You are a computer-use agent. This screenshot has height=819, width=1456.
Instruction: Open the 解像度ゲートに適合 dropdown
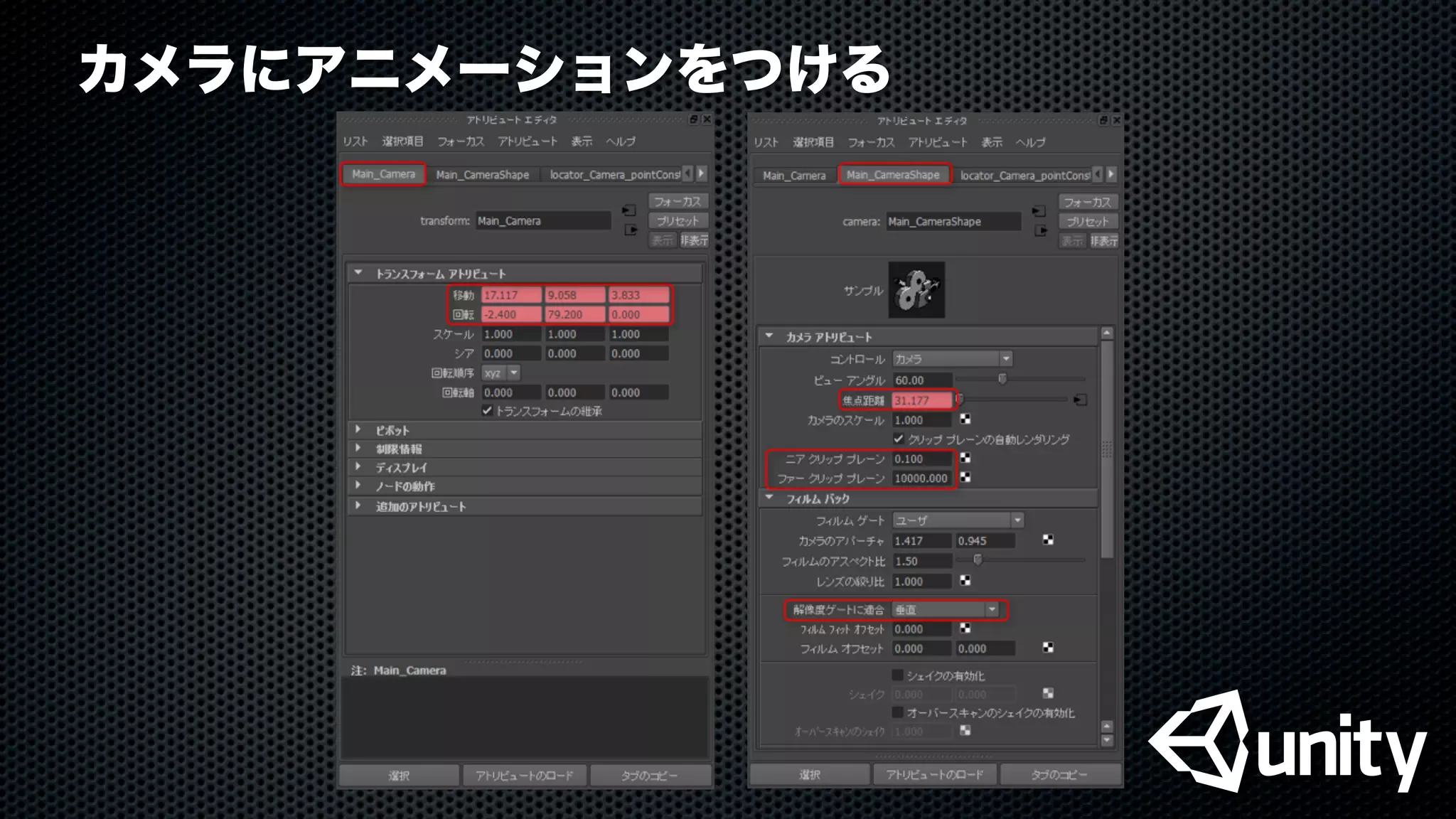pyautogui.click(x=946, y=610)
